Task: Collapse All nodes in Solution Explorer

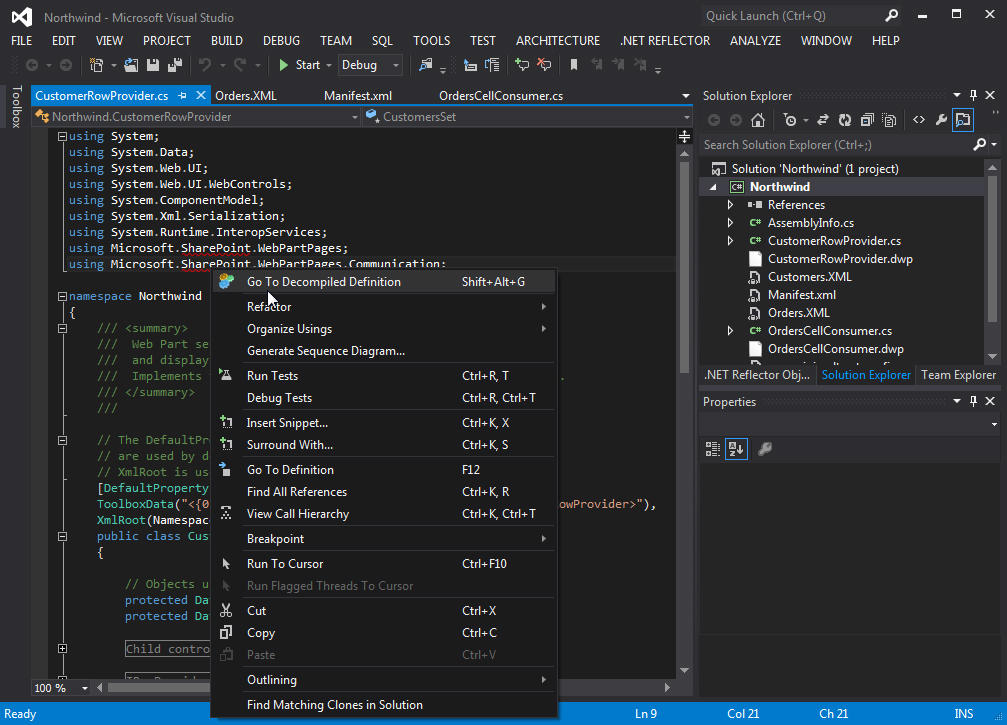Action: [866, 119]
